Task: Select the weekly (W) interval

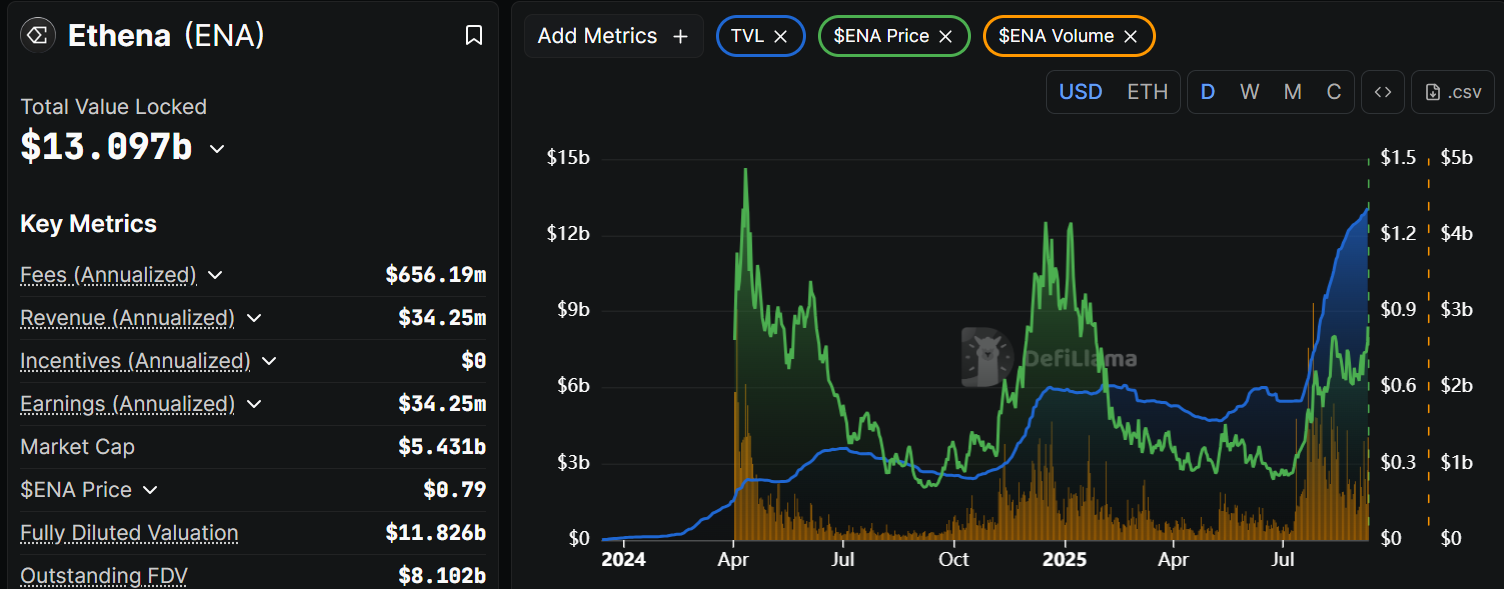Action: [x=1250, y=92]
